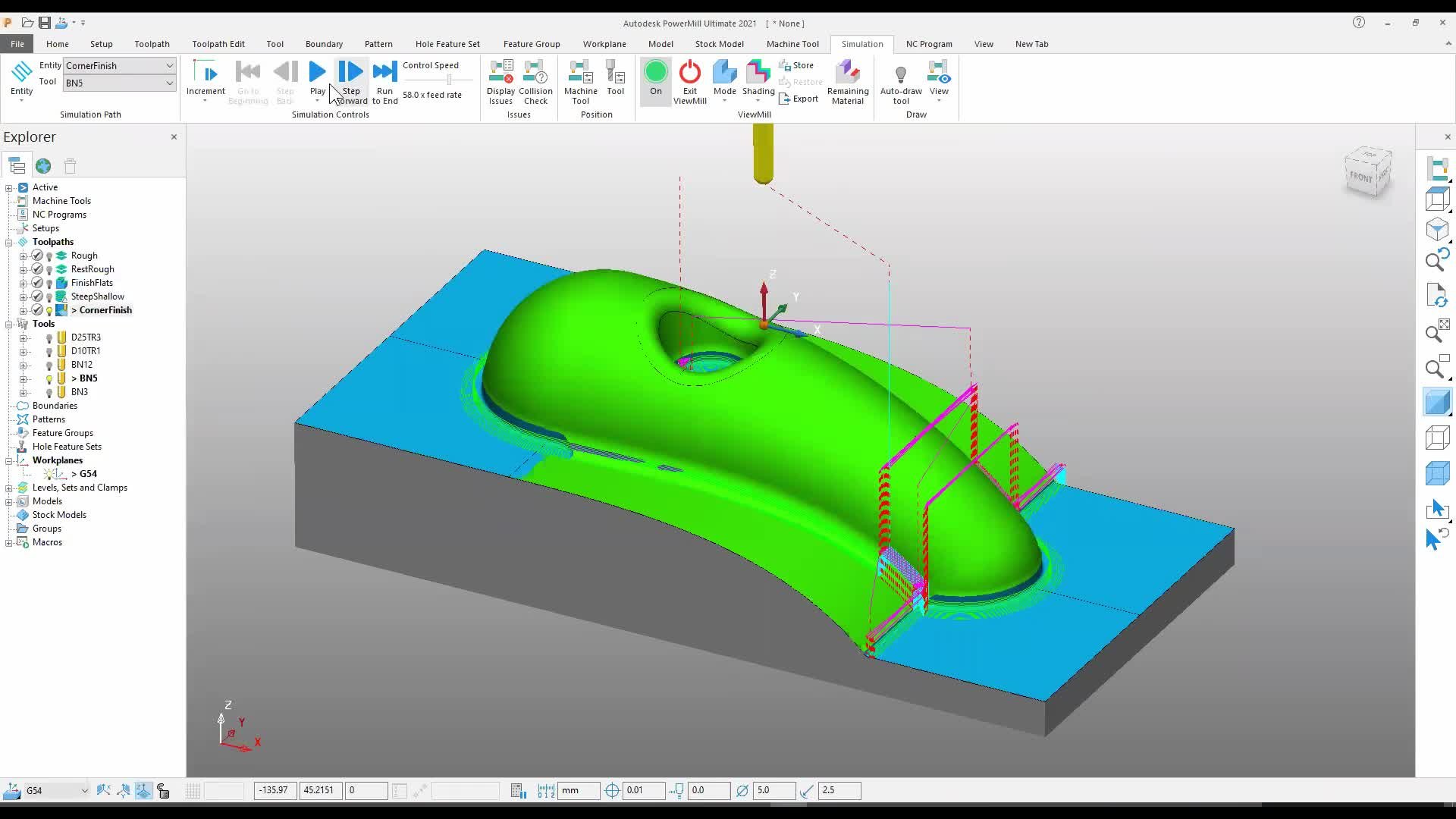Click Step Forward in Simulation Controls
This screenshot has height=819, width=1456.
pyautogui.click(x=351, y=80)
